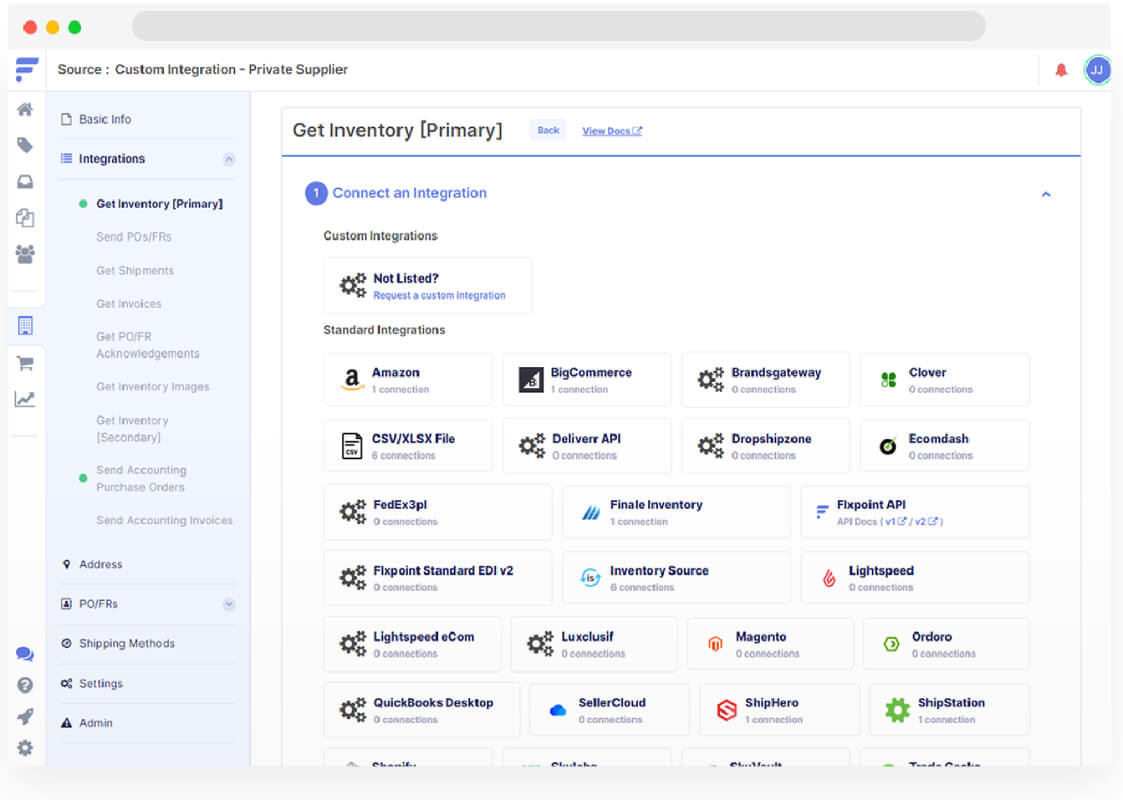The width and height of the screenshot is (1123, 800).
Task: Click the Back button
Action: click(x=548, y=130)
